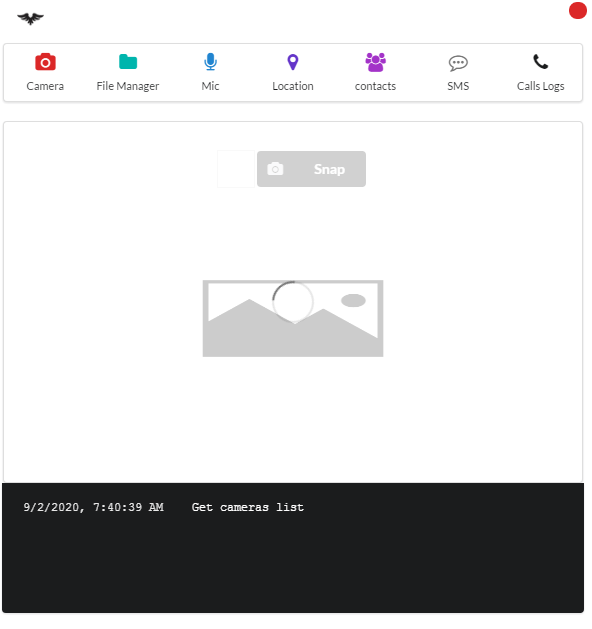Click the blue Mic microphone icon

(x=210, y=62)
